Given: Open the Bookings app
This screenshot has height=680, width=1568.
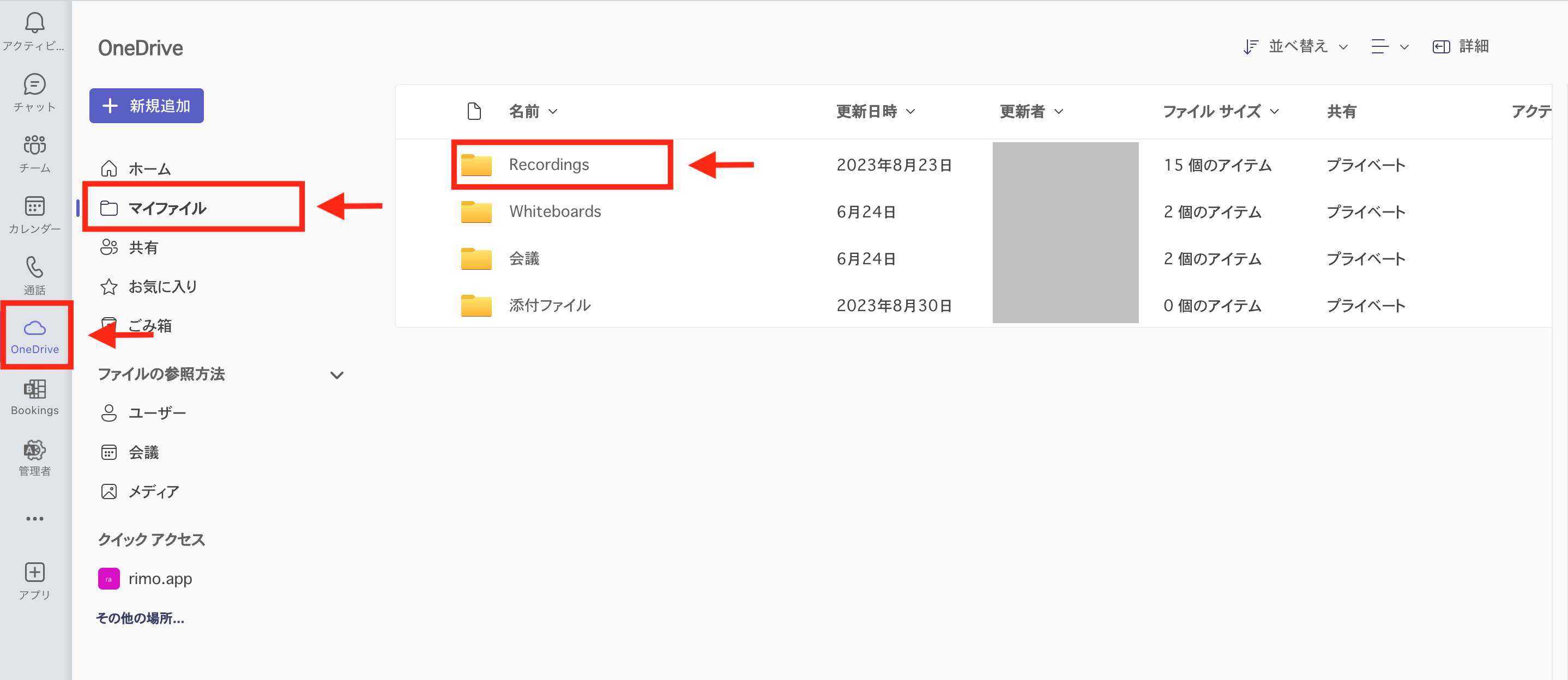Looking at the screenshot, I should 35,397.
